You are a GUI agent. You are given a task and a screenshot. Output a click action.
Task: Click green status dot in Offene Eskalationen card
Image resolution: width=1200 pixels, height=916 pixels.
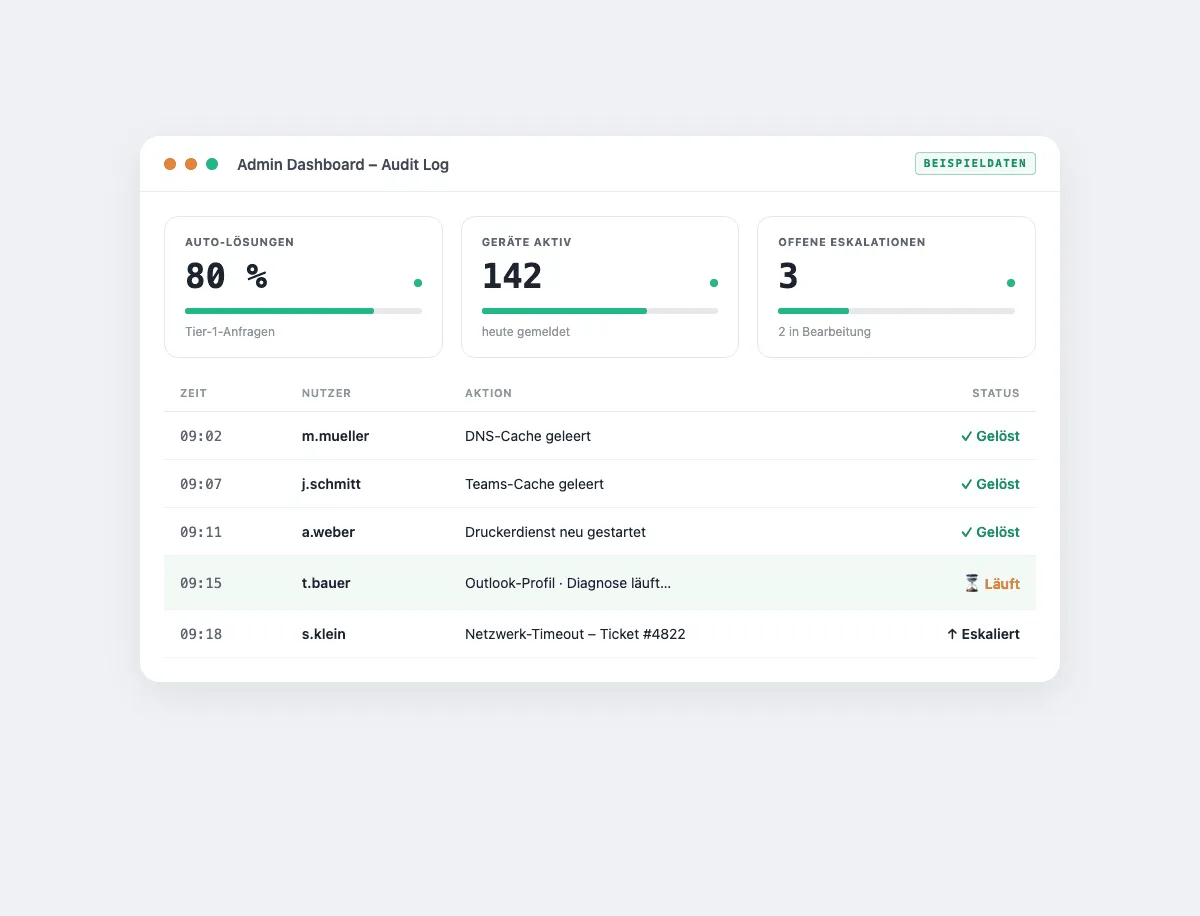[x=1011, y=283]
